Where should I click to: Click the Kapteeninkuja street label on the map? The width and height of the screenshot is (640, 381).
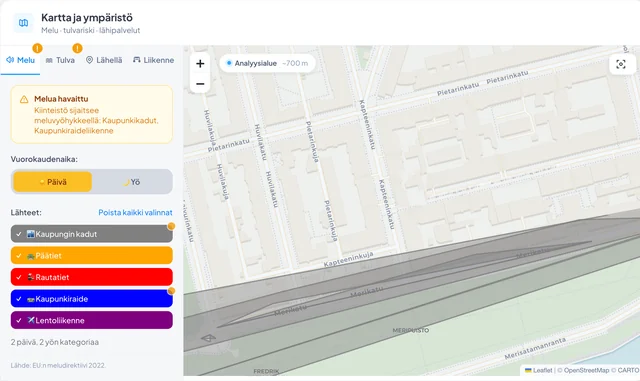pos(348,259)
